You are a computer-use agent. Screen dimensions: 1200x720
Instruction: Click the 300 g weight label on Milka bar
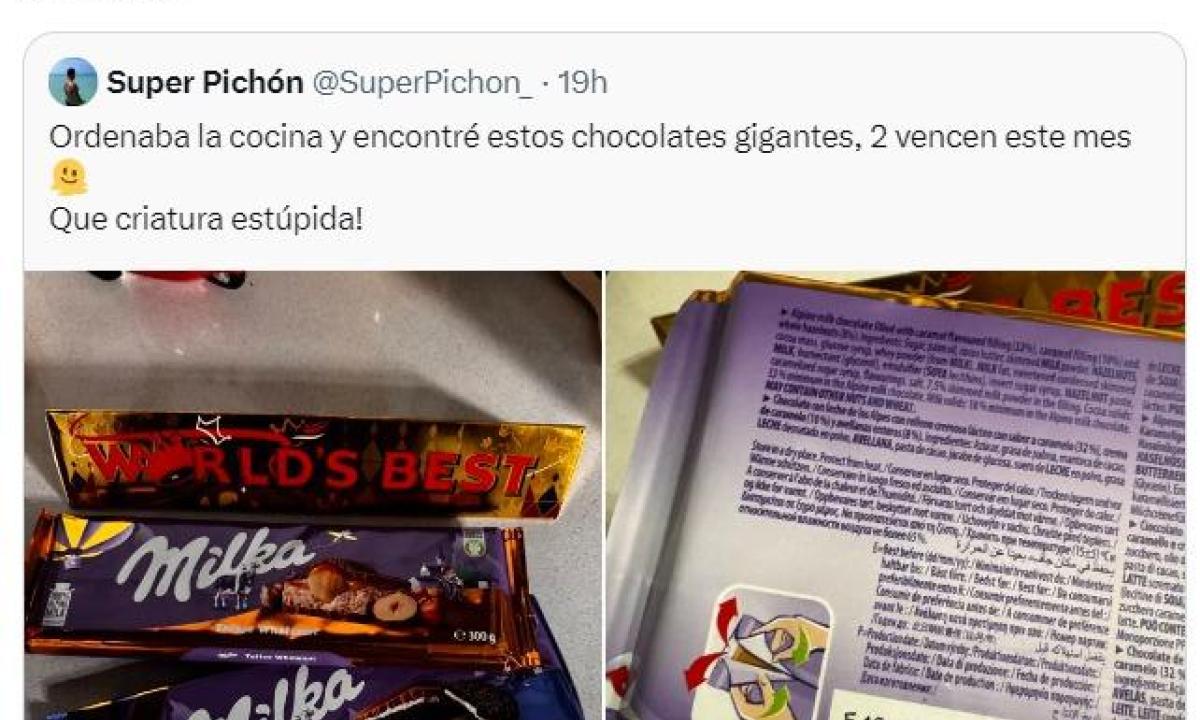click(x=477, y=634)
